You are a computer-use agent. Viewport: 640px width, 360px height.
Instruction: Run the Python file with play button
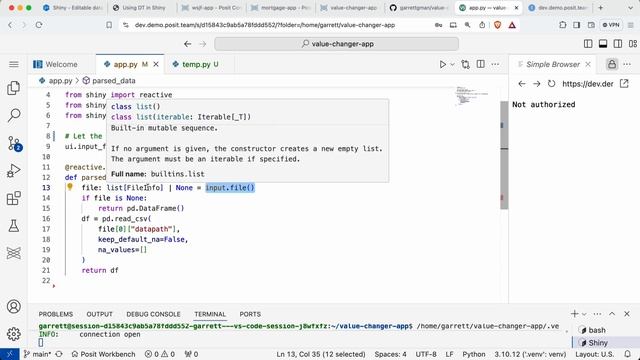pos(442,64)
